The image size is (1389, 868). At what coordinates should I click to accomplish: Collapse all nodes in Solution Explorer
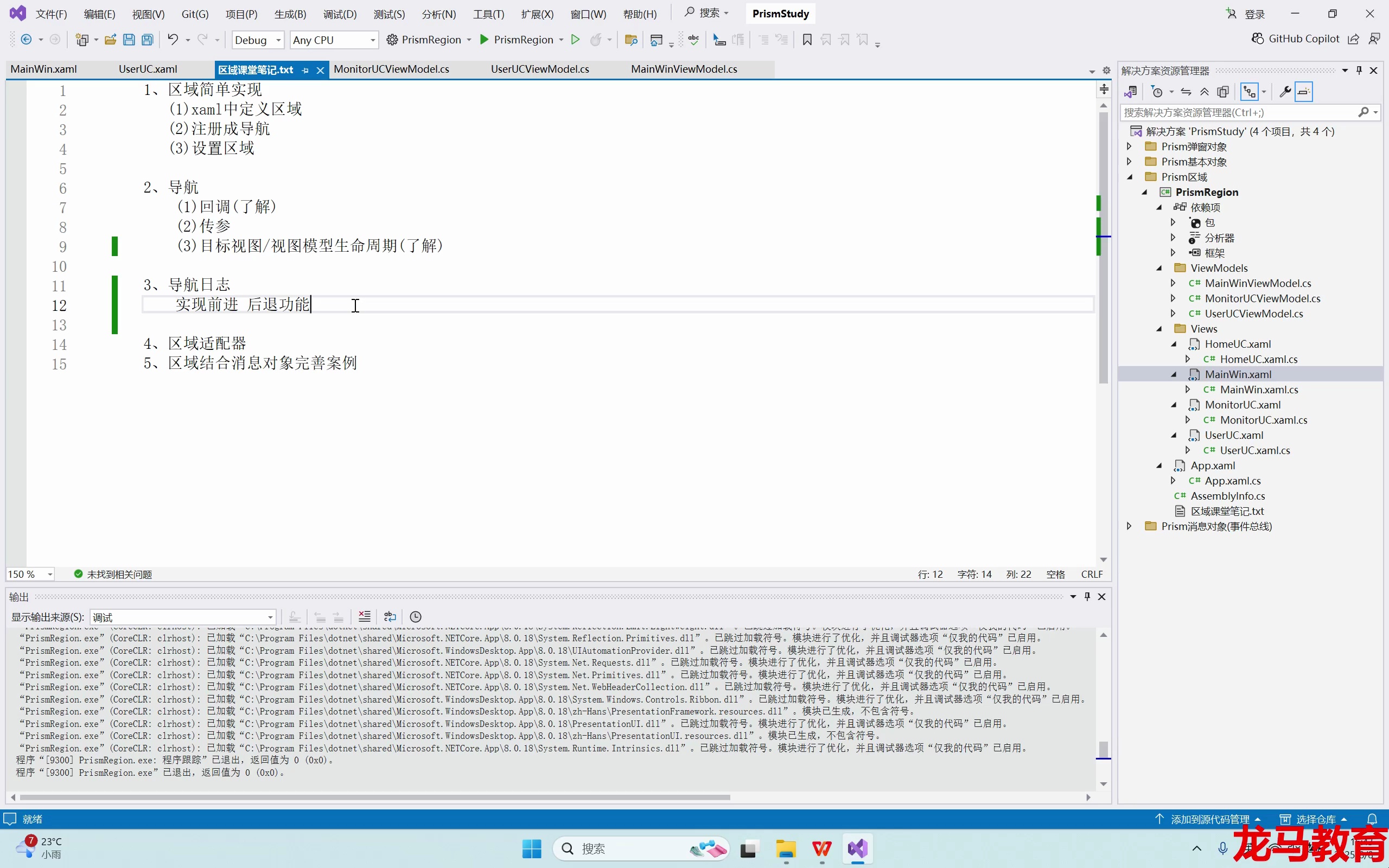coord(1205,91)
